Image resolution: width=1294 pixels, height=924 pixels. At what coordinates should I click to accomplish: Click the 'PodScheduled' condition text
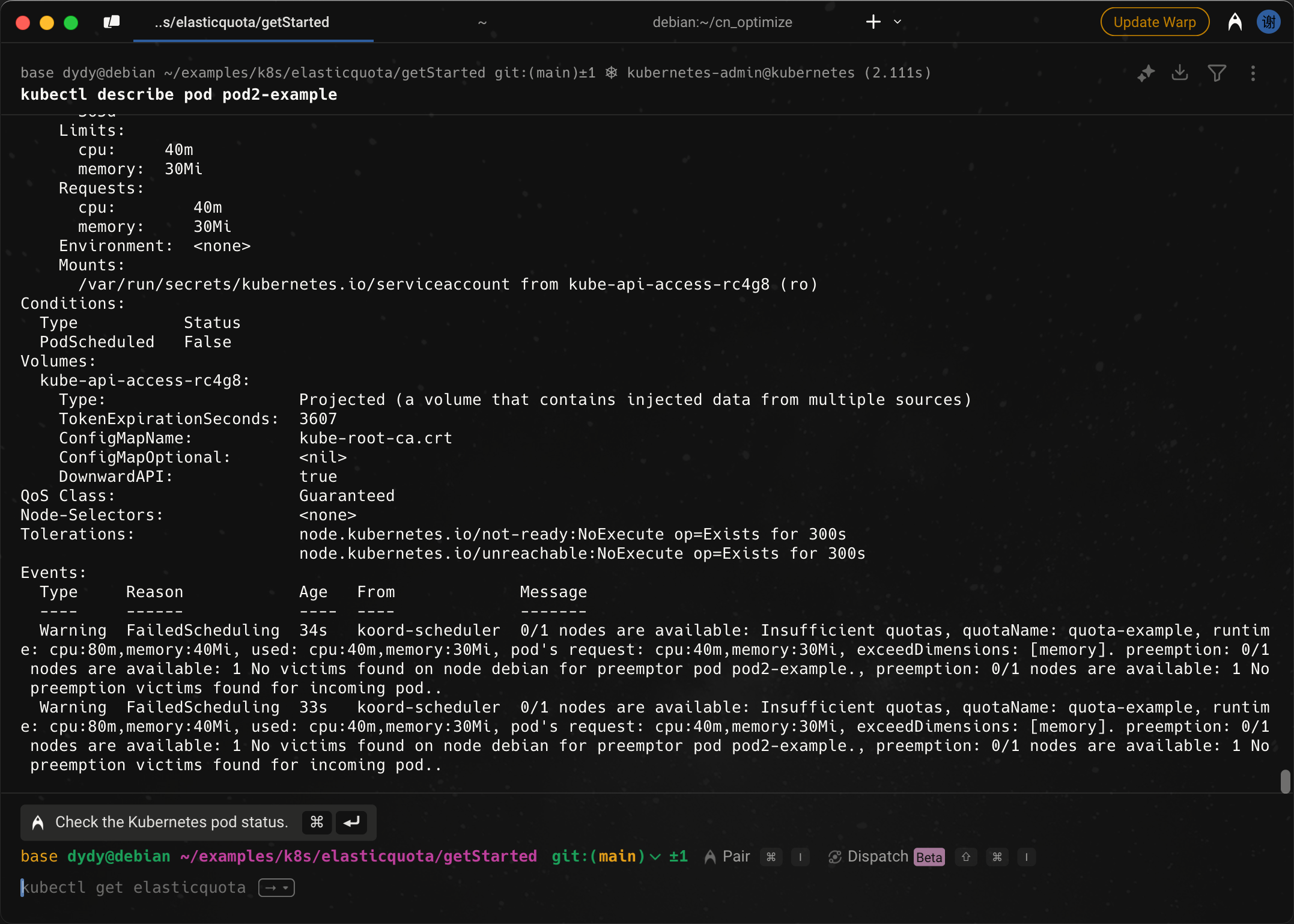[97, 342]
